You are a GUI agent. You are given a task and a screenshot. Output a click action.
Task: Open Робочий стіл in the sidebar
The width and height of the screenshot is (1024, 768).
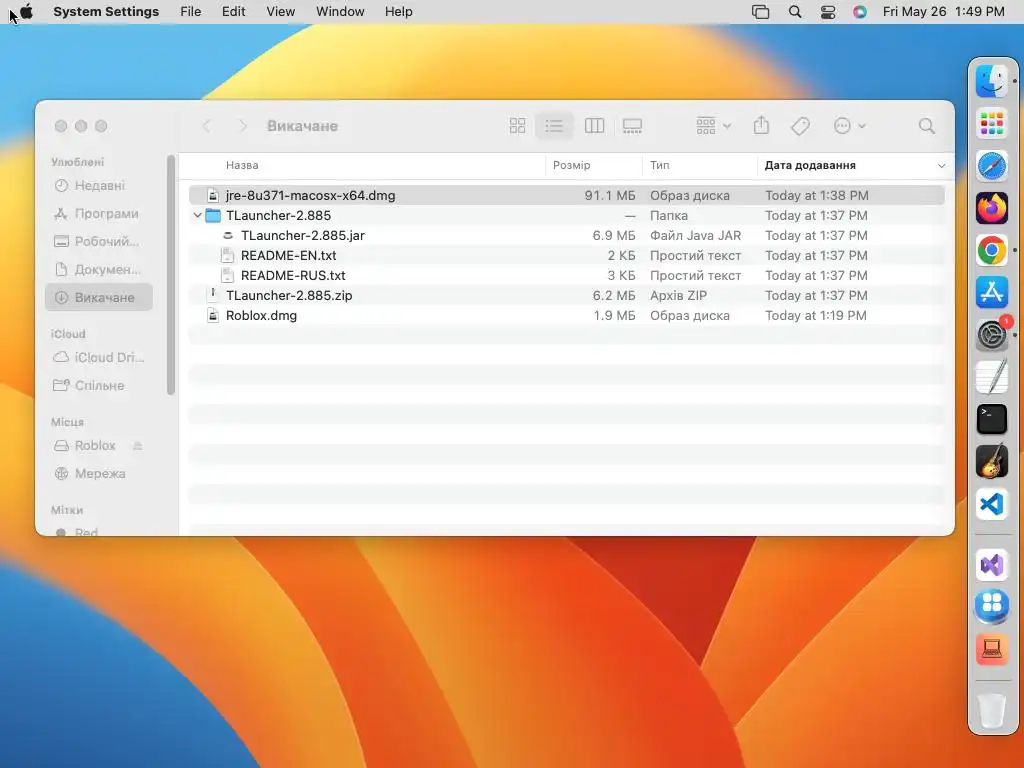[99, 242]
